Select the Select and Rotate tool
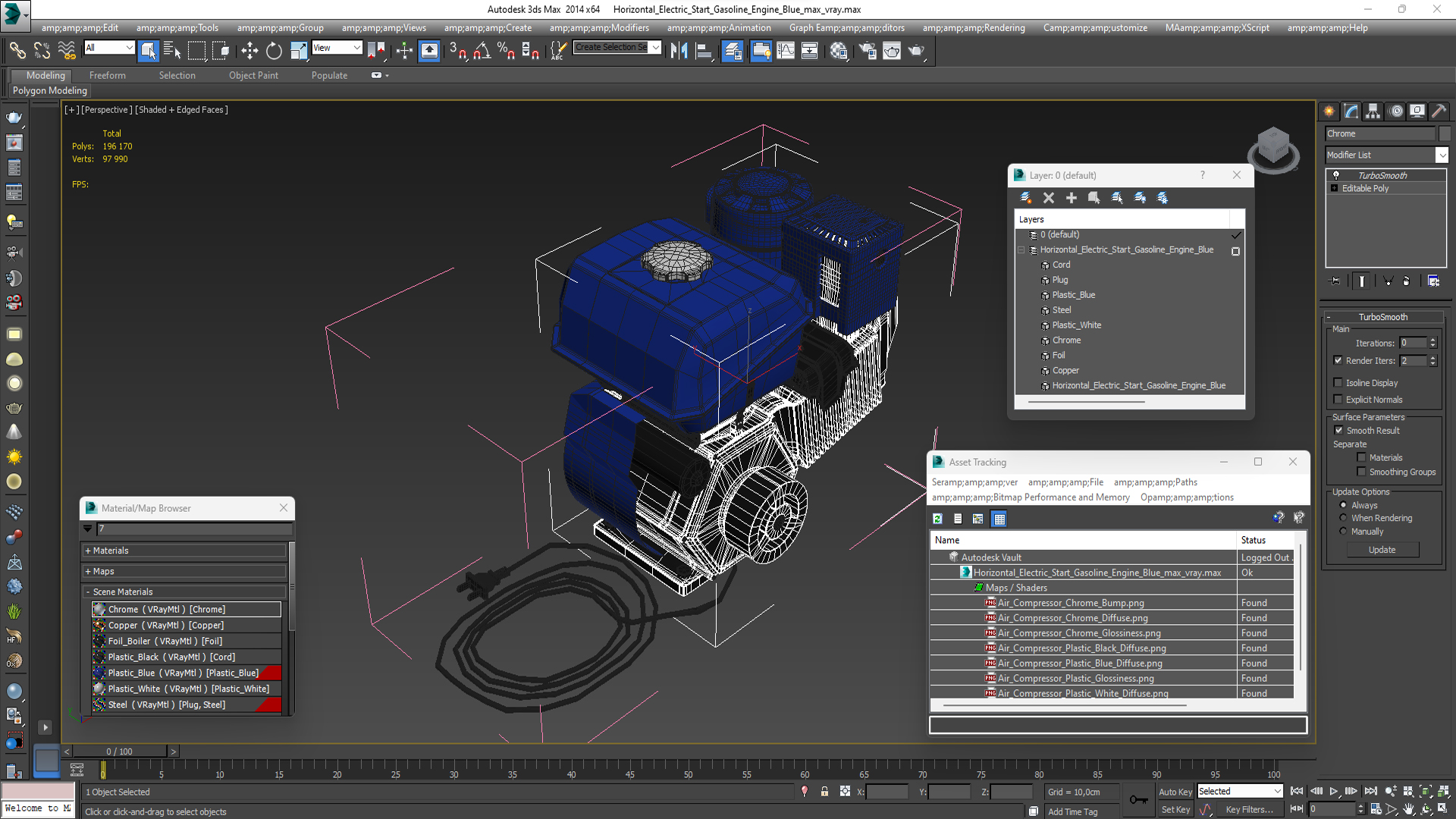The height and width of the screenshot is (819, 1456). 274,51
